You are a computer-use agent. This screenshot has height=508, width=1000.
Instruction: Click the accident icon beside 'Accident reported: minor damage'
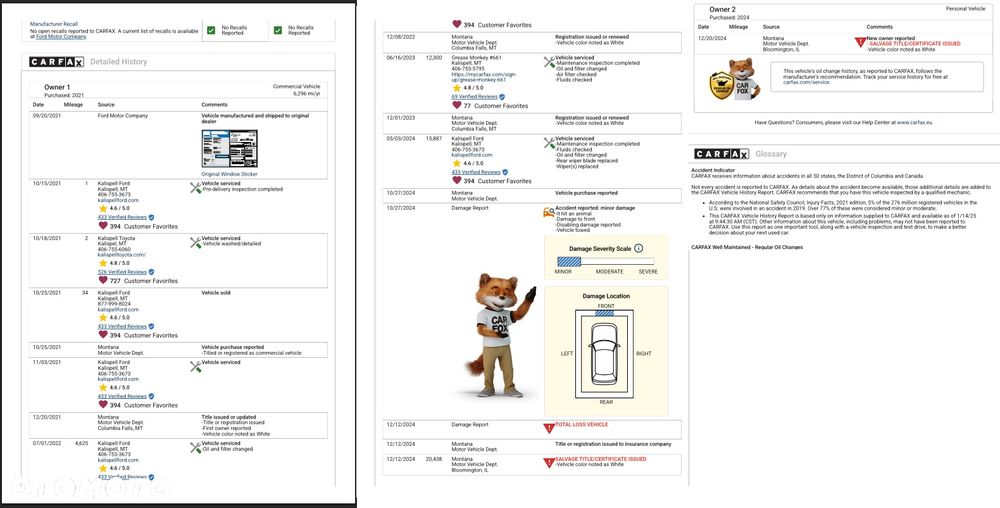coord(548,212)
